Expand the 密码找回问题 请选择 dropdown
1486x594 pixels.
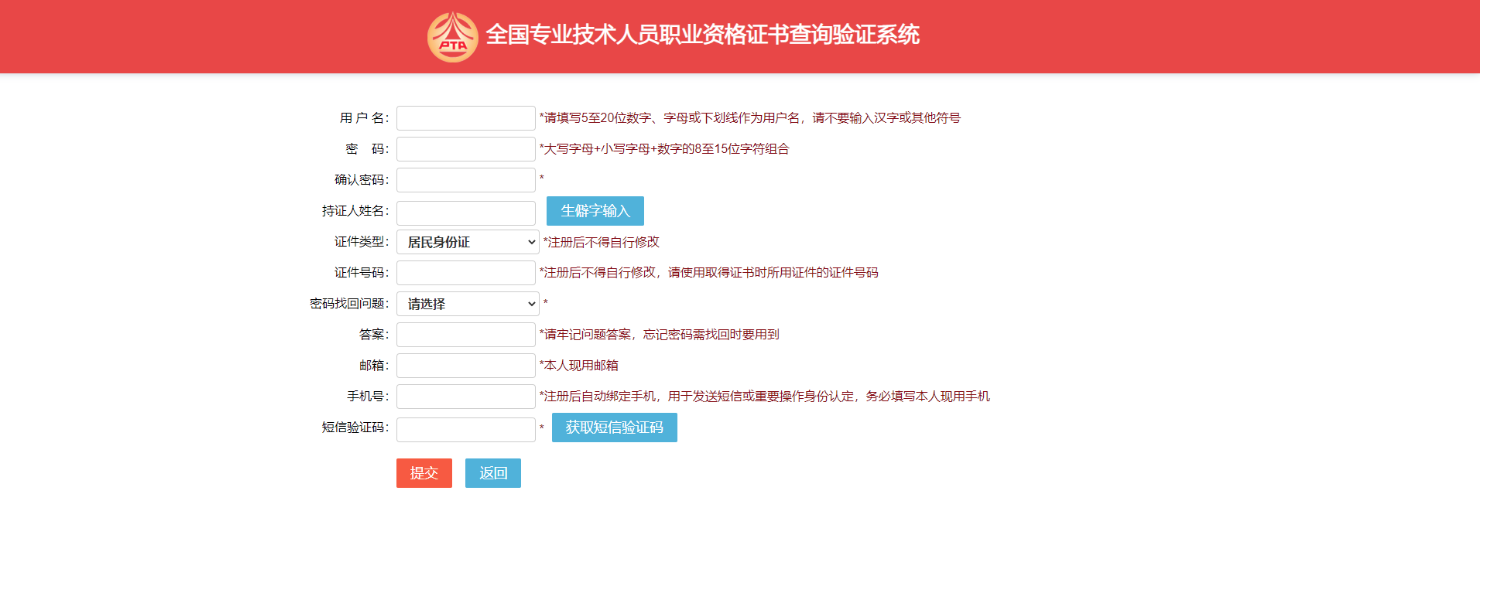(467, 304)
